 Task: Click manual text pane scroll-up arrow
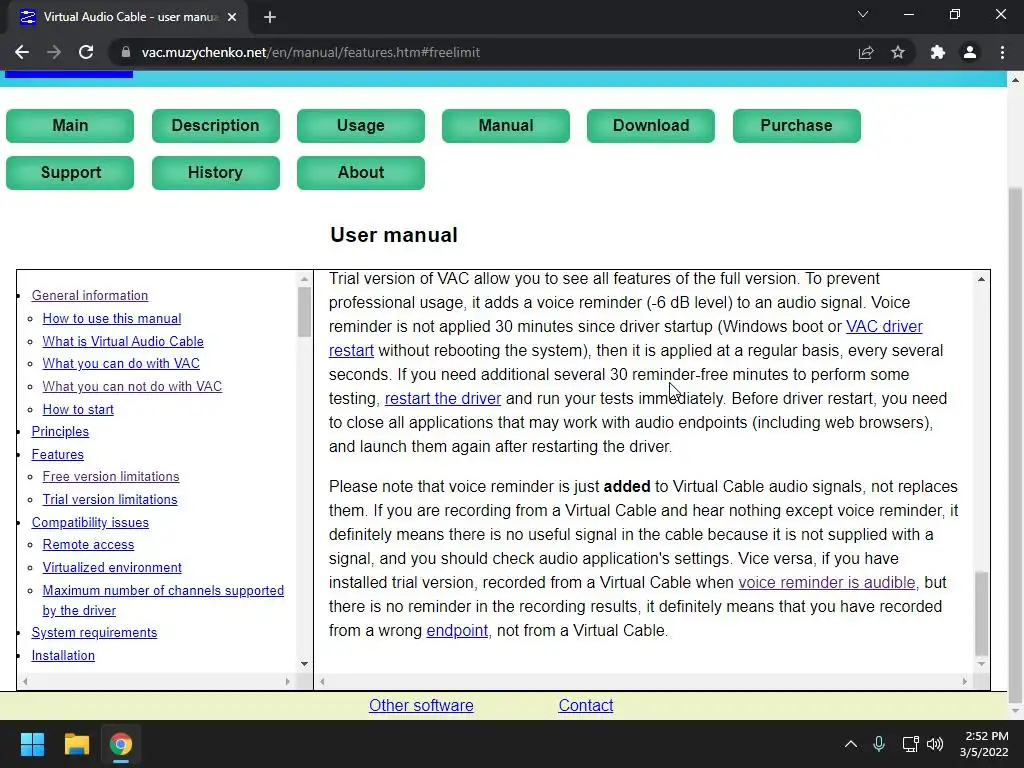coord(981,279)
